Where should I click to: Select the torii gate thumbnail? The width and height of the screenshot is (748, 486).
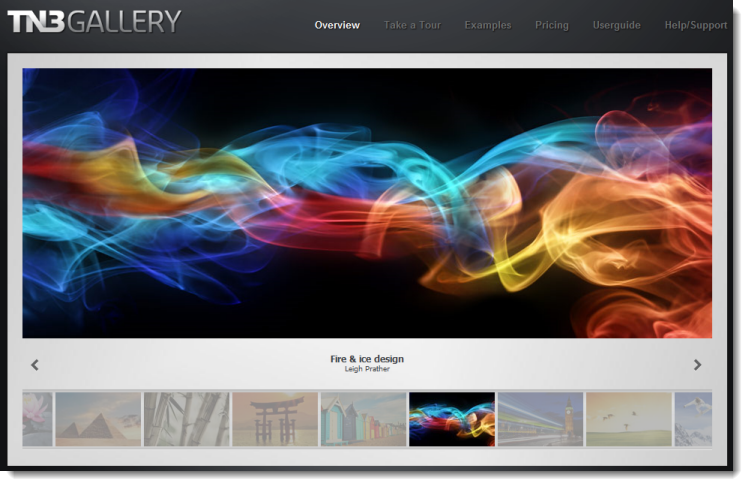[x=275, y=419]
